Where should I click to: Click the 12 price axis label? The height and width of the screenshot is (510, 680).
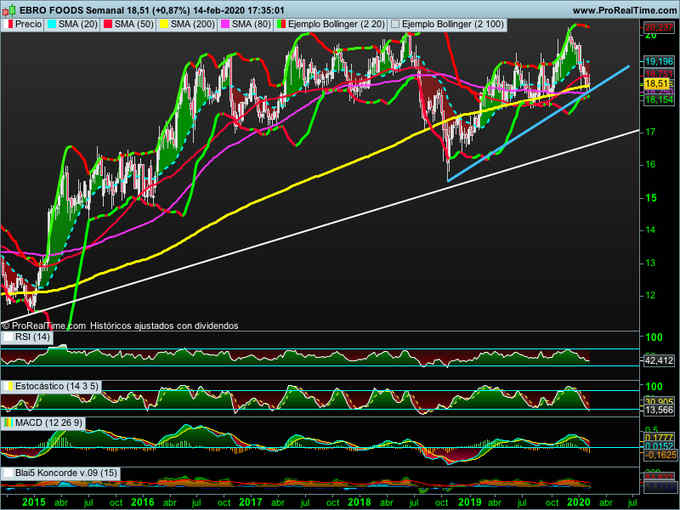point(651,296)
